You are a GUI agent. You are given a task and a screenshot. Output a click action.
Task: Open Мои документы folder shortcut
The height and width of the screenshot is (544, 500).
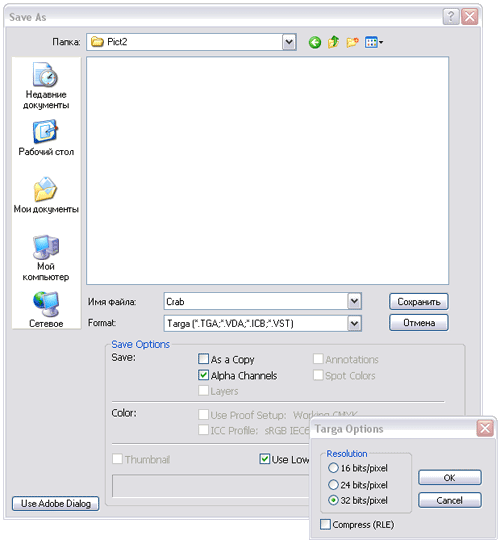tap(46, 195)
